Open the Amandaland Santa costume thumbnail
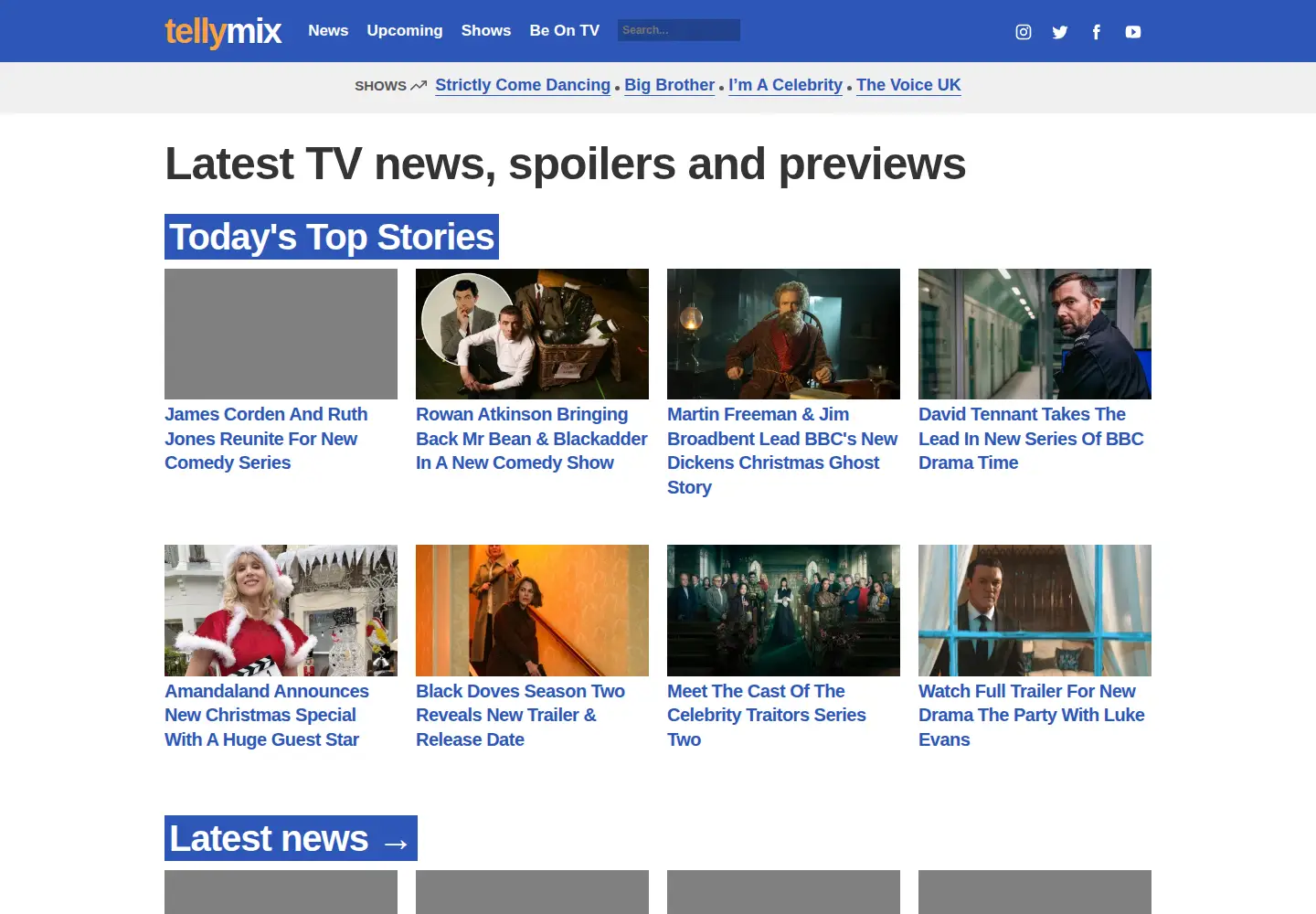 point(281,611)
